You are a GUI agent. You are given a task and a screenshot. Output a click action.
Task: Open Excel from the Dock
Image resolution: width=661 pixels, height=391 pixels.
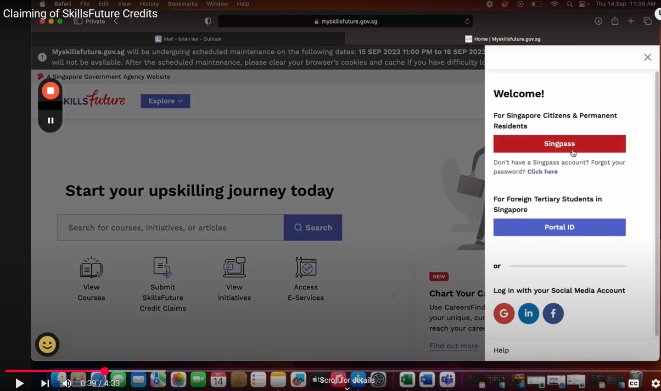pyautogui.click(x=407, y=380)
